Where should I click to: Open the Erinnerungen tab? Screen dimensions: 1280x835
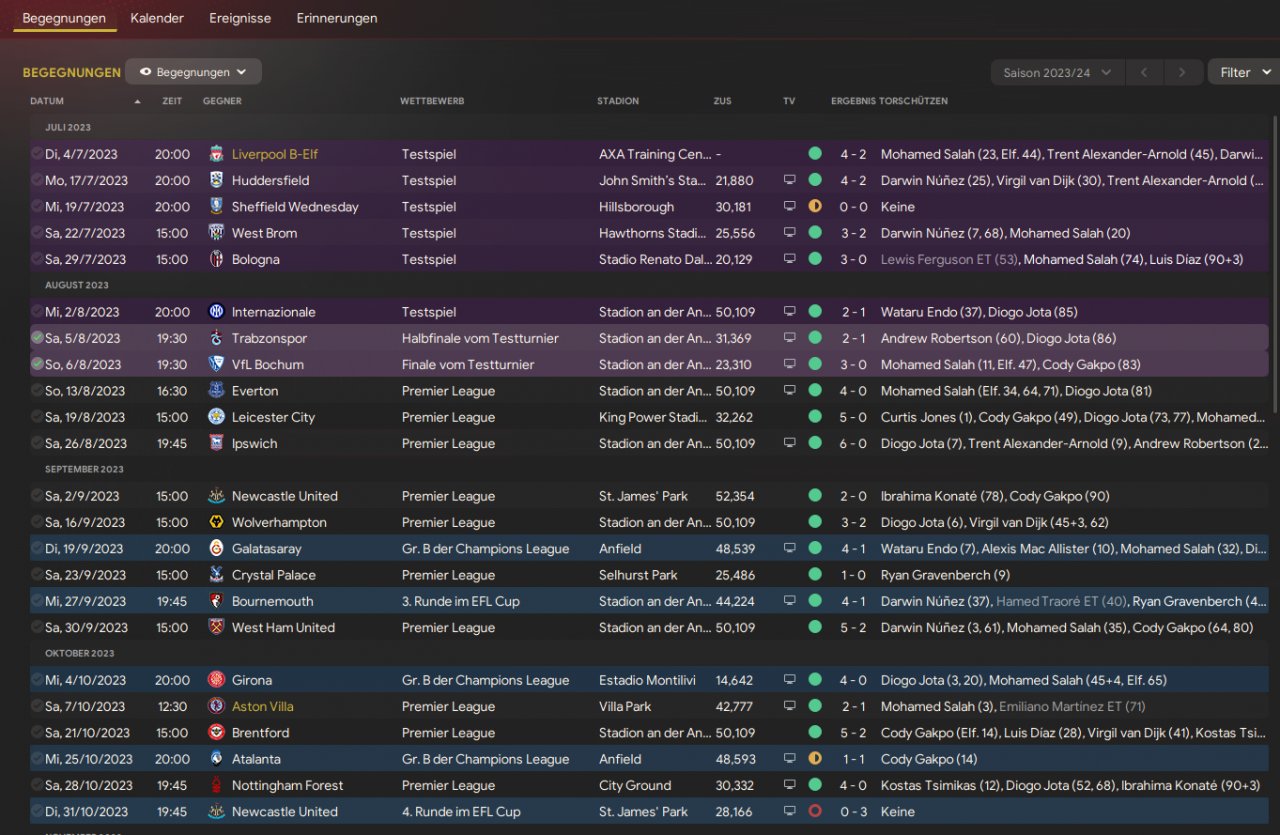coord(337,18)
